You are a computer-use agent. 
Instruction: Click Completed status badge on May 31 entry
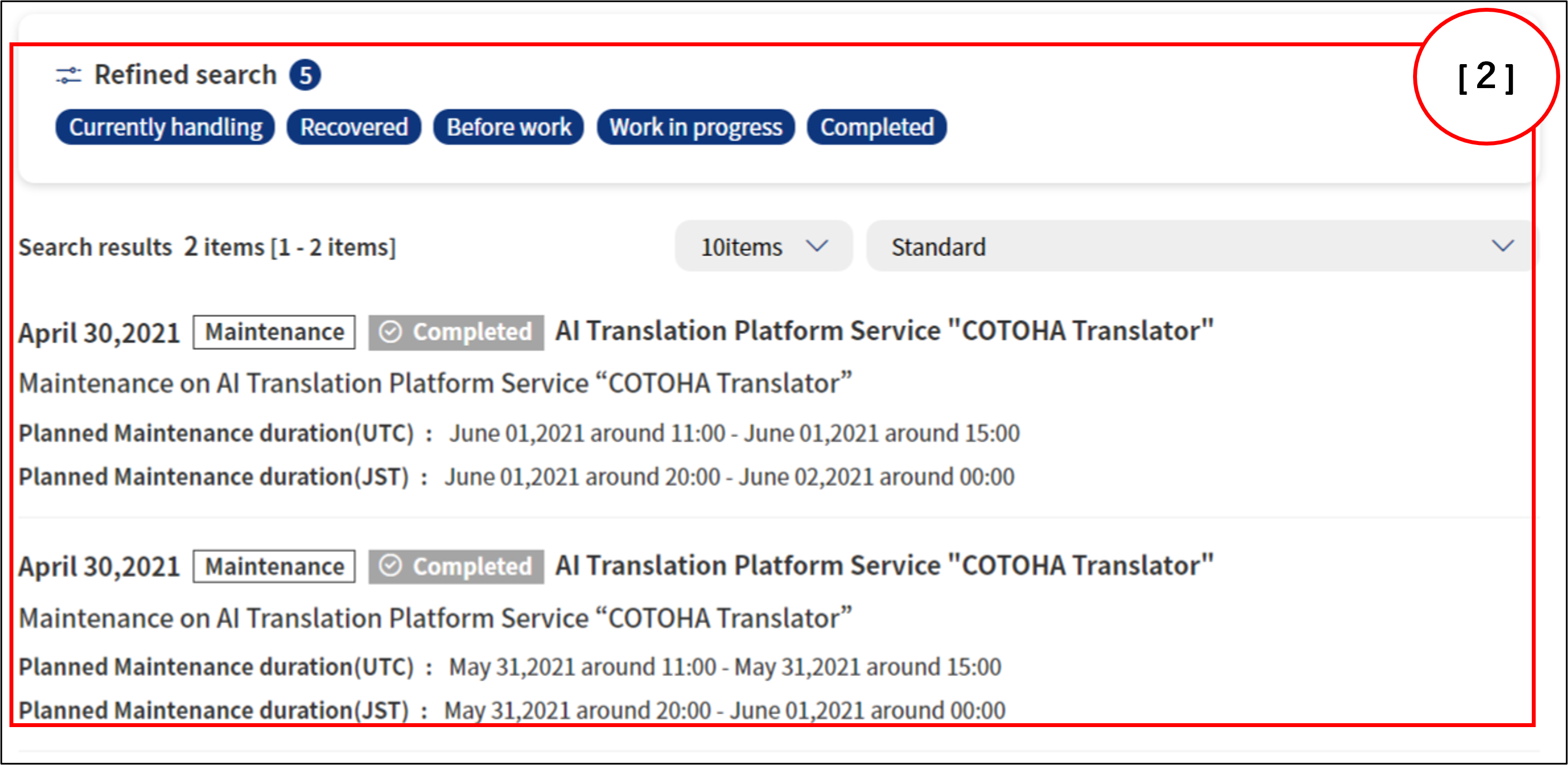(456, 567)
